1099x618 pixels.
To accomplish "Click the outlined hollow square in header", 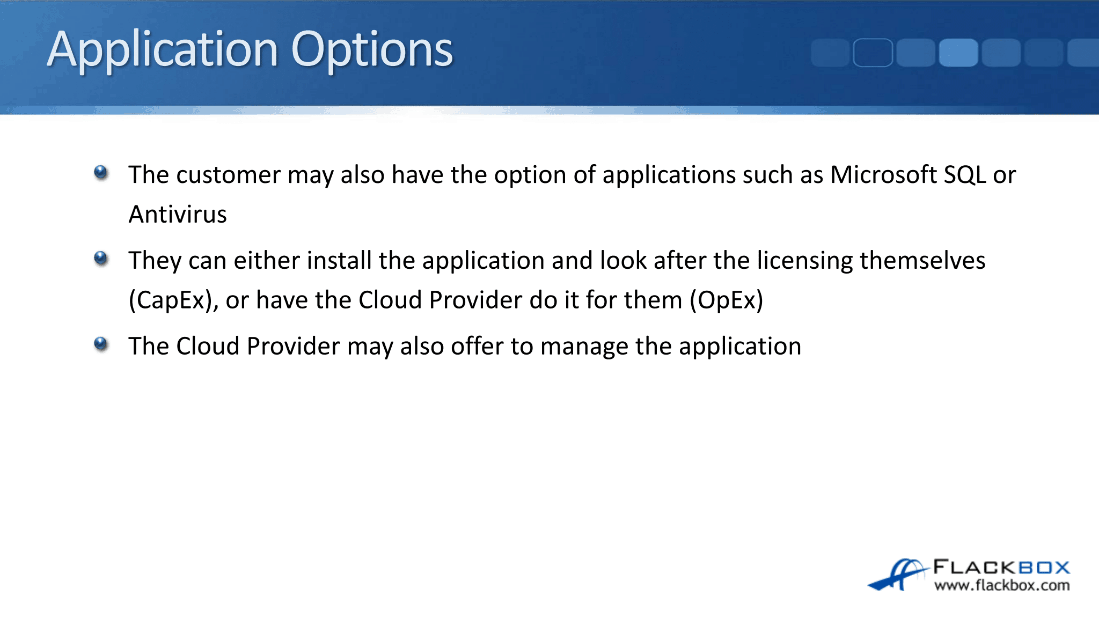I will pyautogui.click(x=872, y=52).
